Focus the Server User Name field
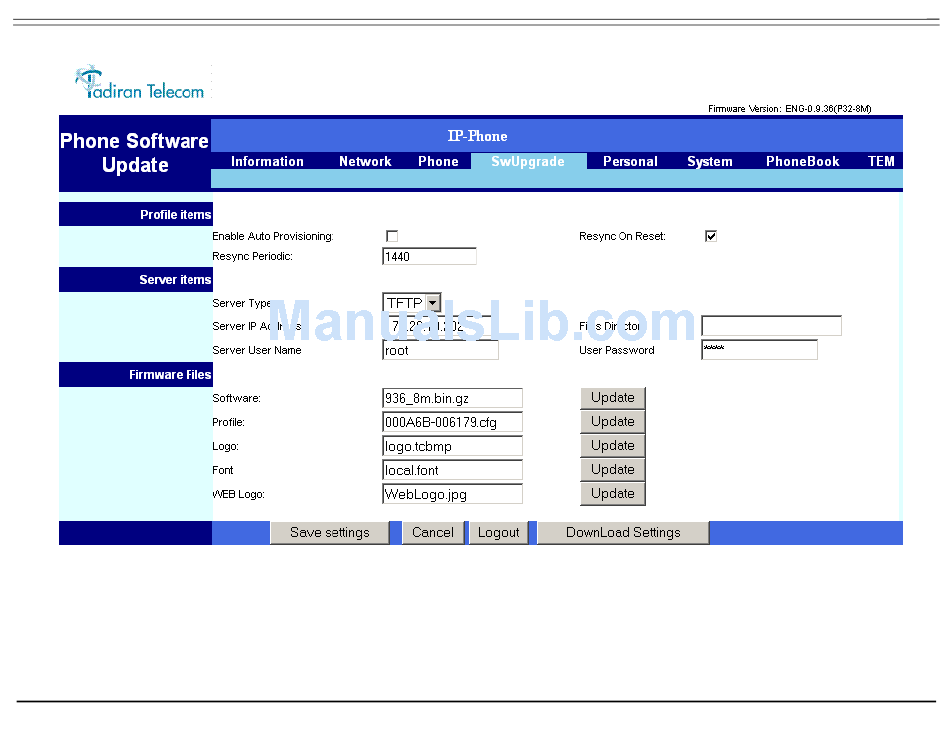Viewport: 950px width, 749px height. click(440, 351)
